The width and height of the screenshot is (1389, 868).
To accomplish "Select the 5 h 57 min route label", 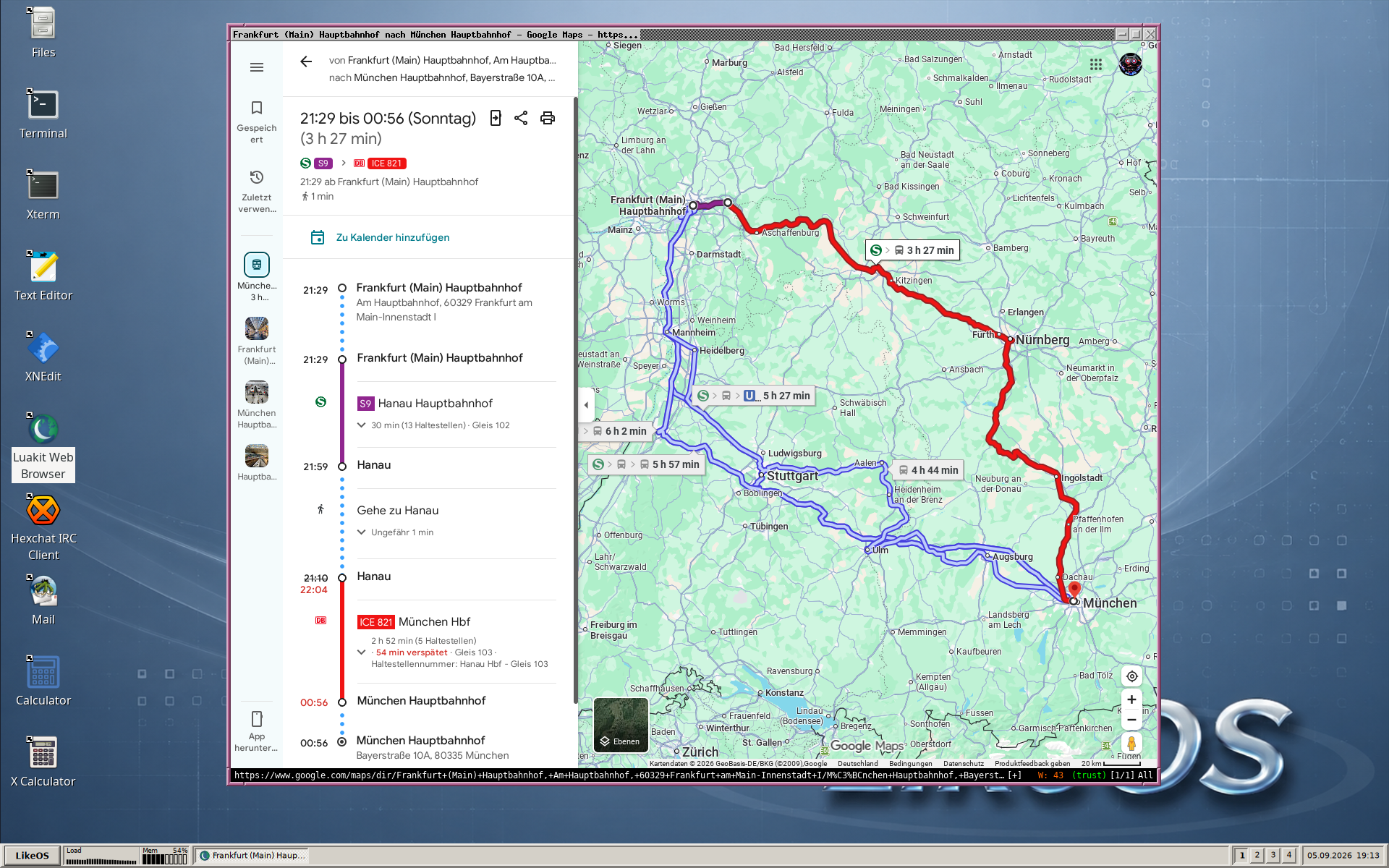I will [647, 464].
